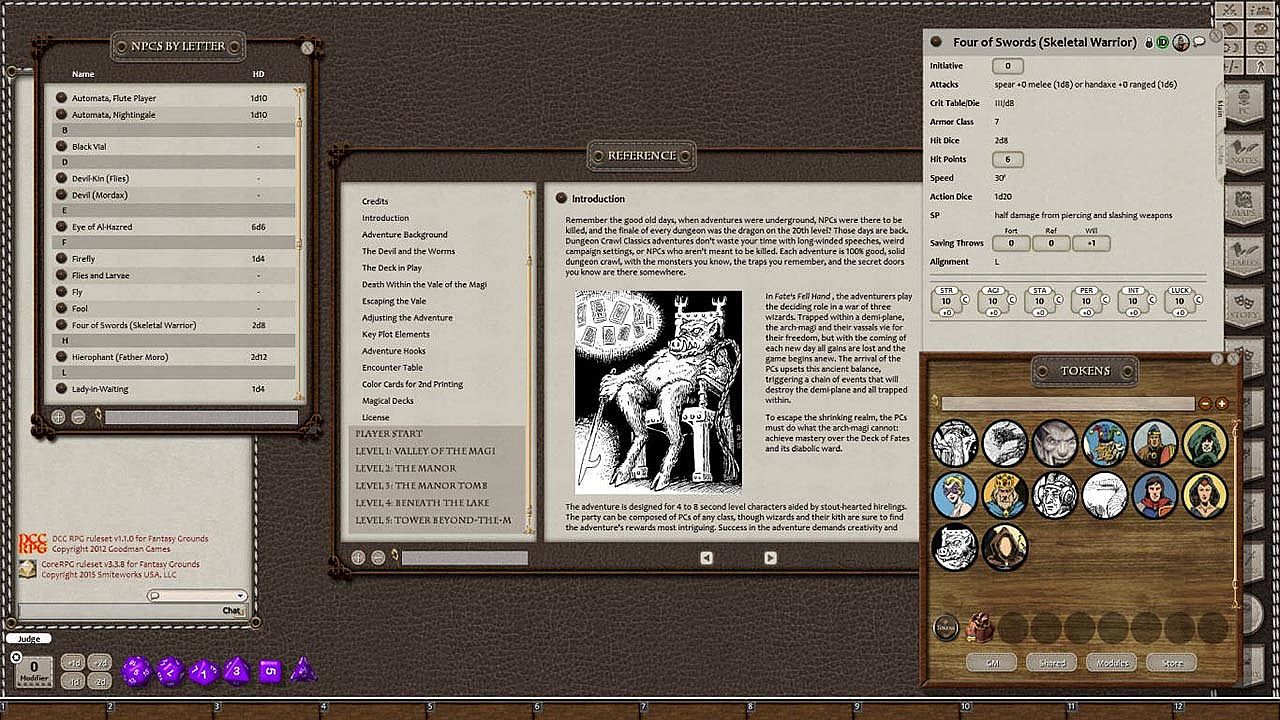The height and width of the screenshot is (720, 1280).
Task: Click the +2d dice modifier button
Action: click(100, 662)
